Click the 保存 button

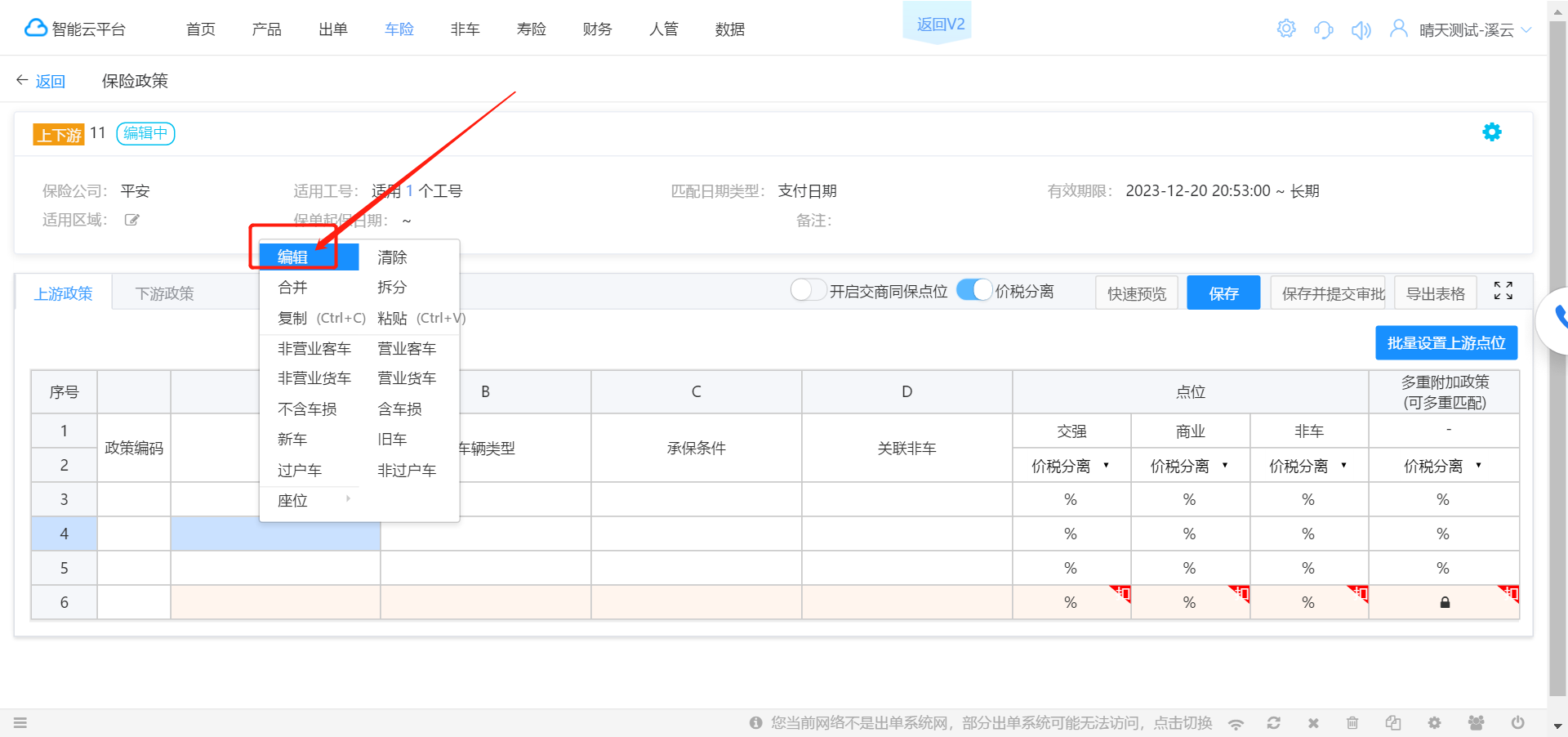pyautogui.click(x=1223, y=293)
